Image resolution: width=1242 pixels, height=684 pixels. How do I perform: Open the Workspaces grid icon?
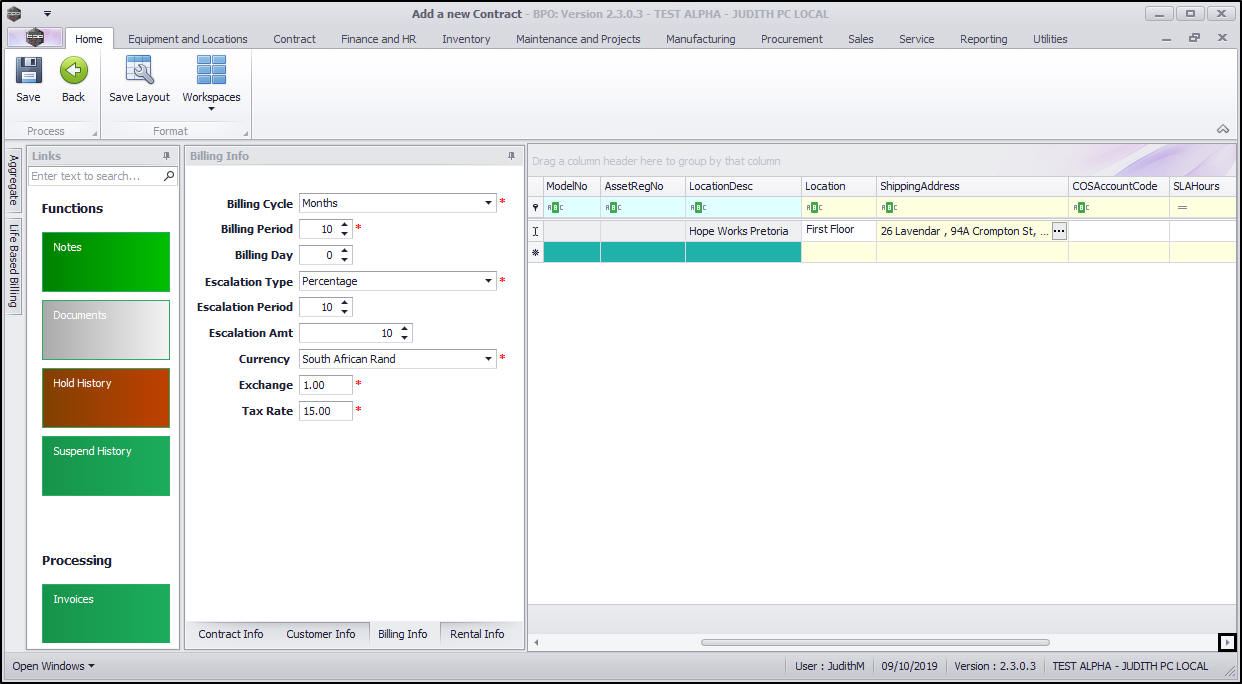tap(211, 70)
